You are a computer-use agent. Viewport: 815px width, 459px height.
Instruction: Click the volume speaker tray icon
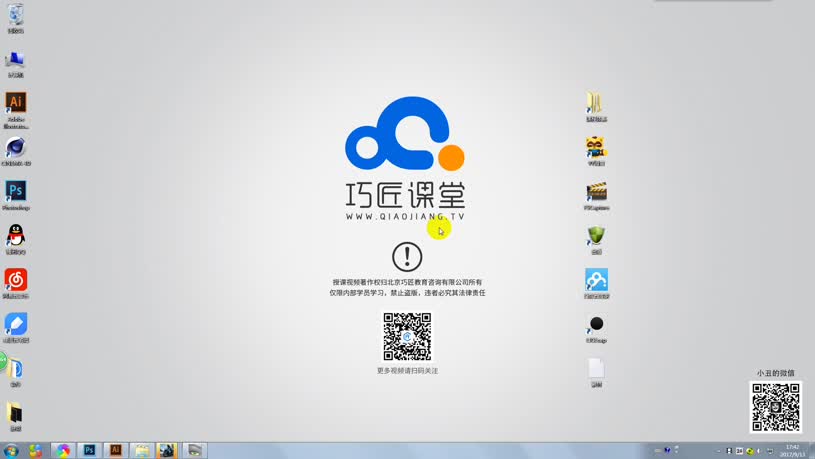[x=759, y=451]
